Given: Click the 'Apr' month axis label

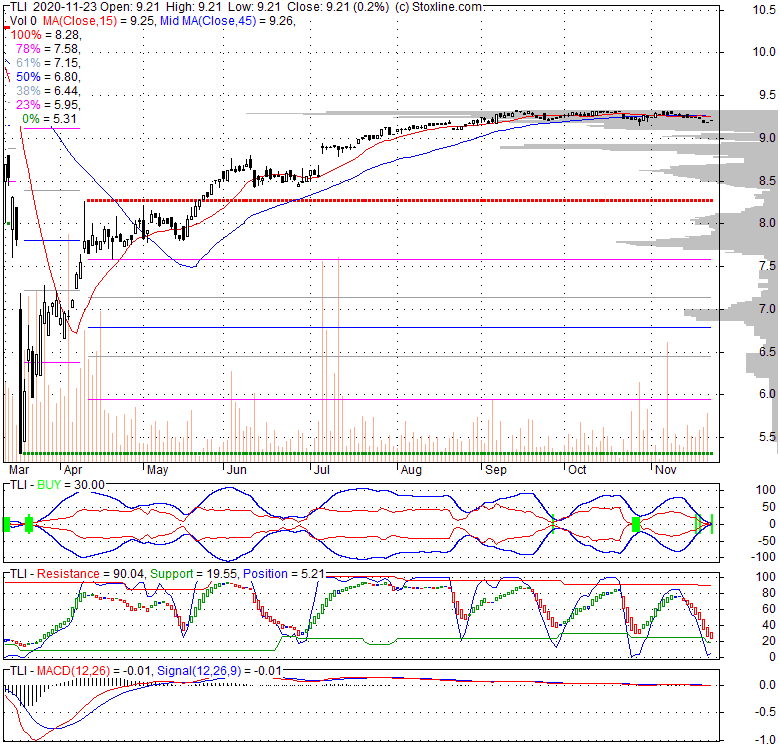Looking at the screenshot, I should [x=73, y=470].
